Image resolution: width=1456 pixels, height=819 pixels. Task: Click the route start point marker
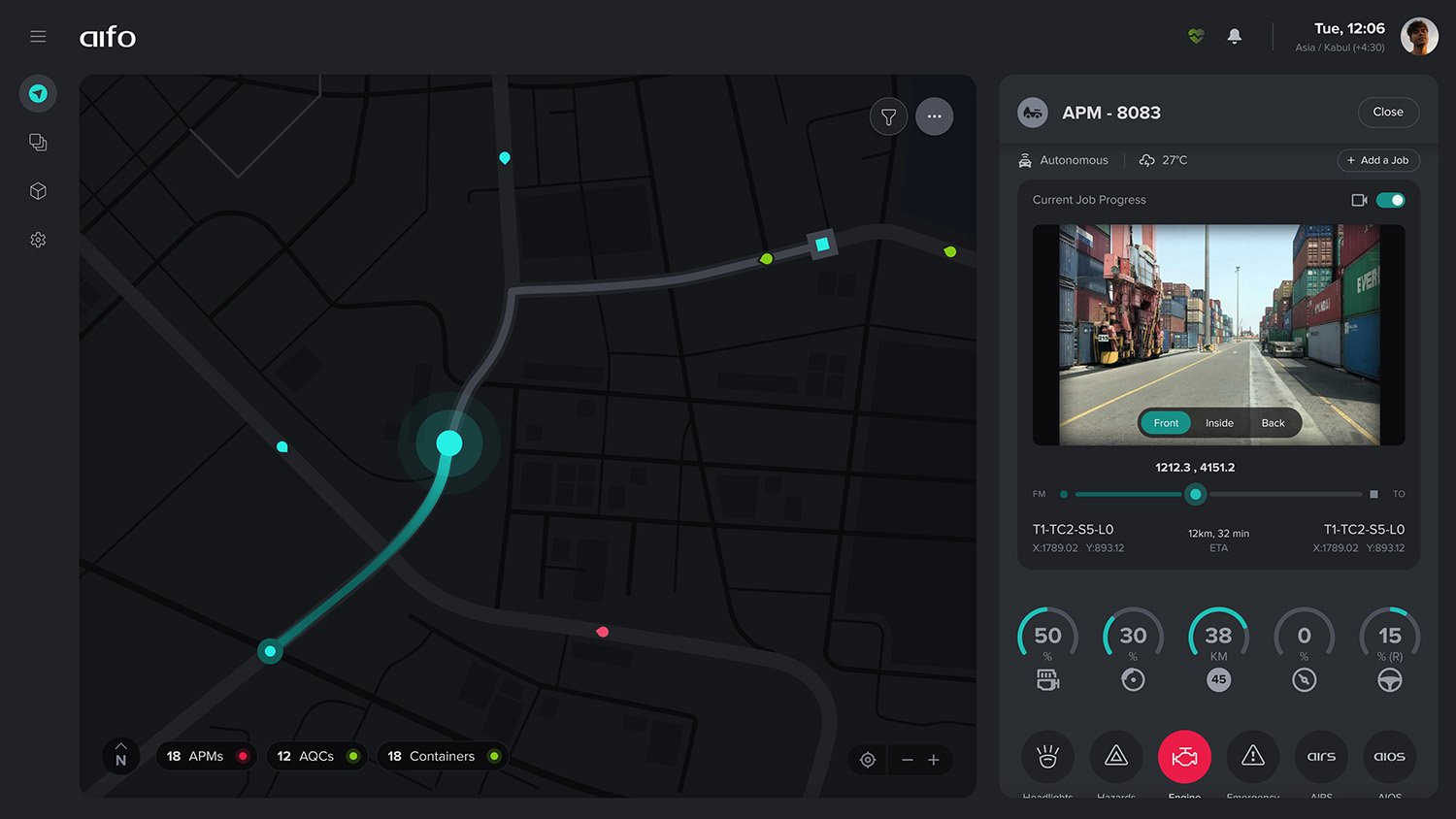270,651
